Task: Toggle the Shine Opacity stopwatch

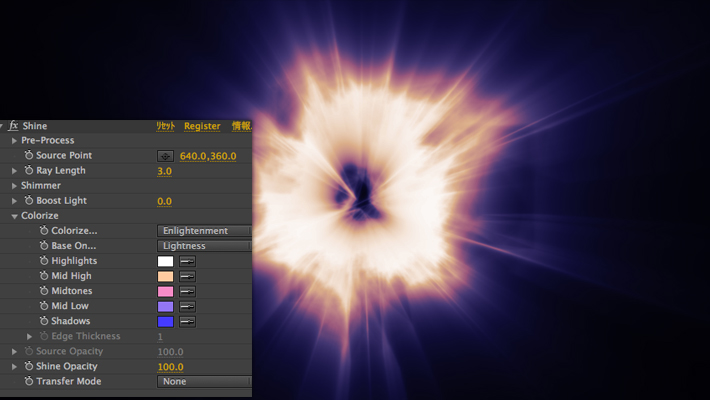Action: pos(28,366)
